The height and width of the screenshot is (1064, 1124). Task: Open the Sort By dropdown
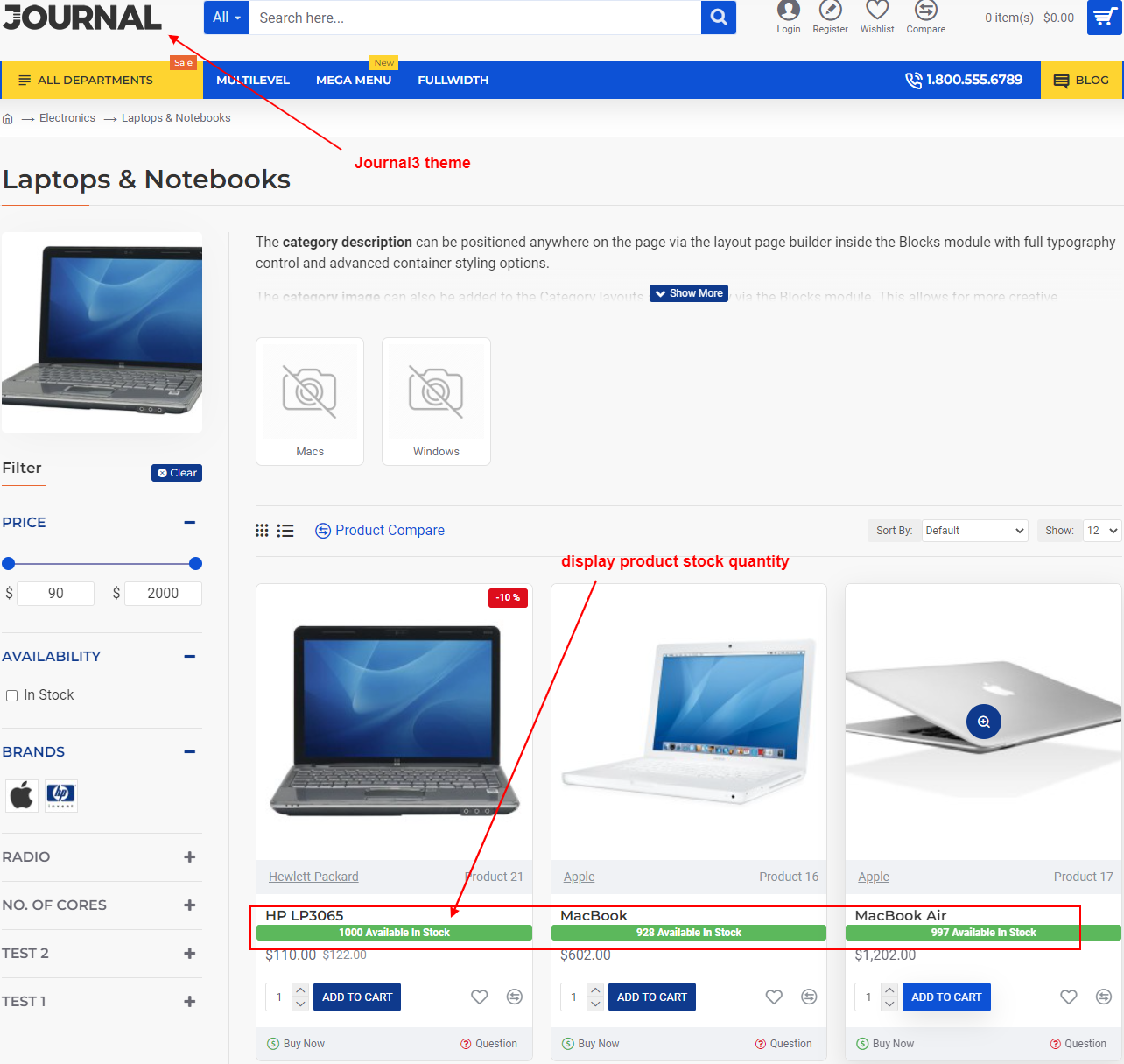(974, 531)
